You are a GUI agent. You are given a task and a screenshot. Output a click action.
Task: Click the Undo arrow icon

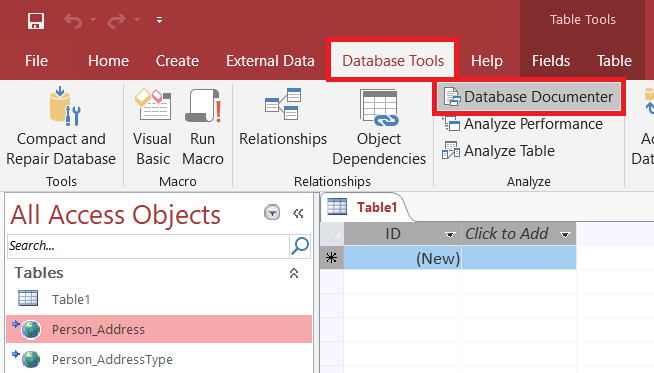pos(73,20)
